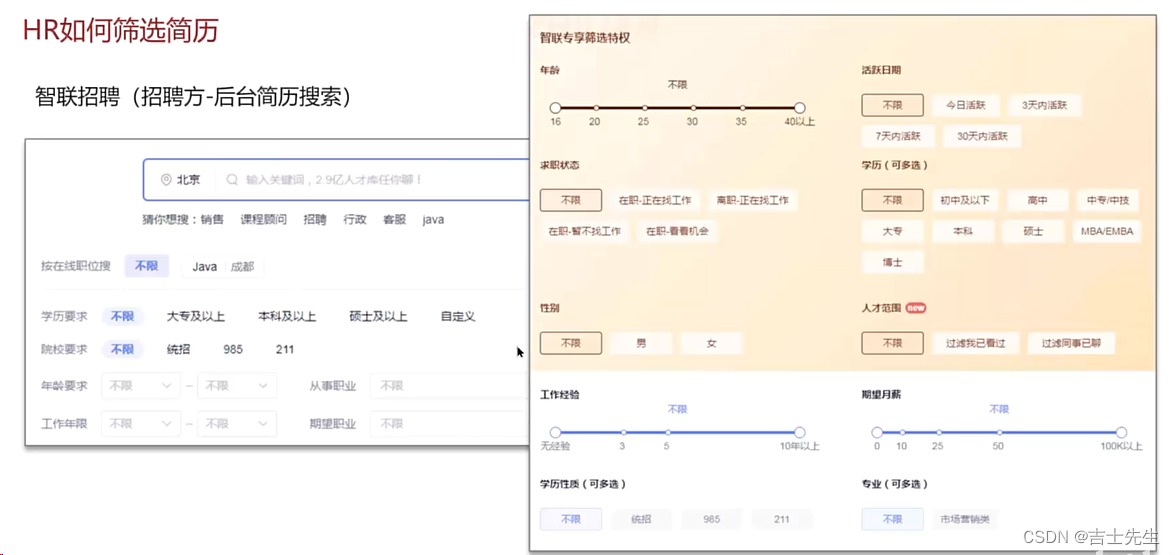Click suggested keyword java
1175x555 pixels.
coord(433,219)
